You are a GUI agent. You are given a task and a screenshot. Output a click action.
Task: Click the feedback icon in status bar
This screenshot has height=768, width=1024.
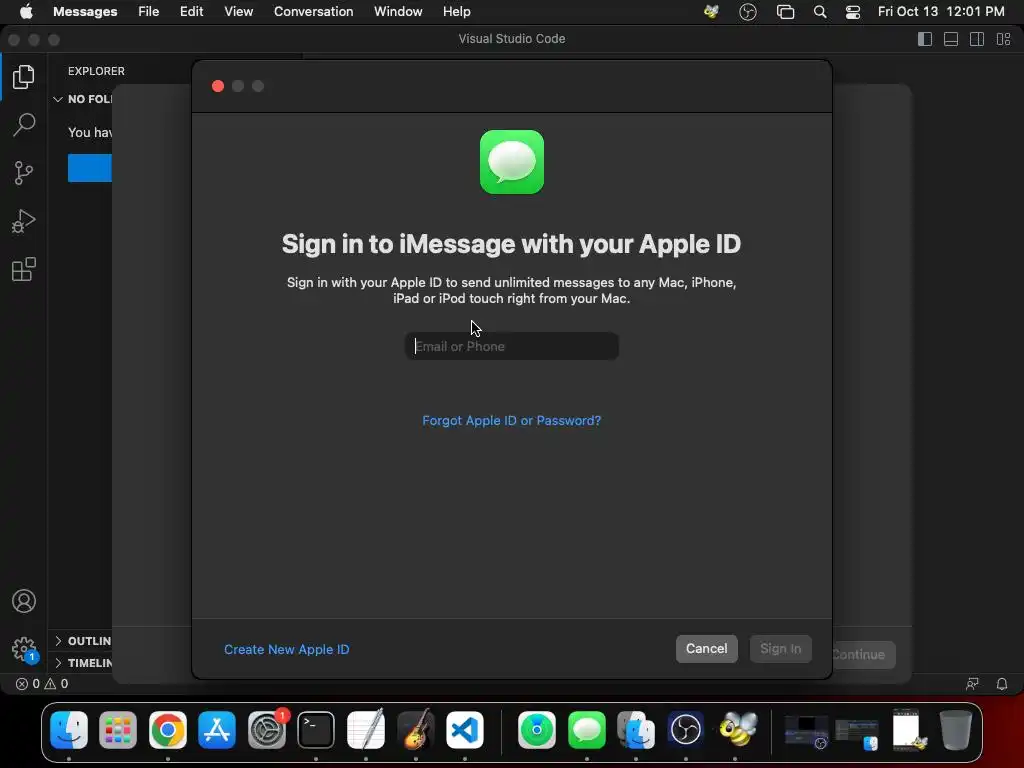(972, 684)
